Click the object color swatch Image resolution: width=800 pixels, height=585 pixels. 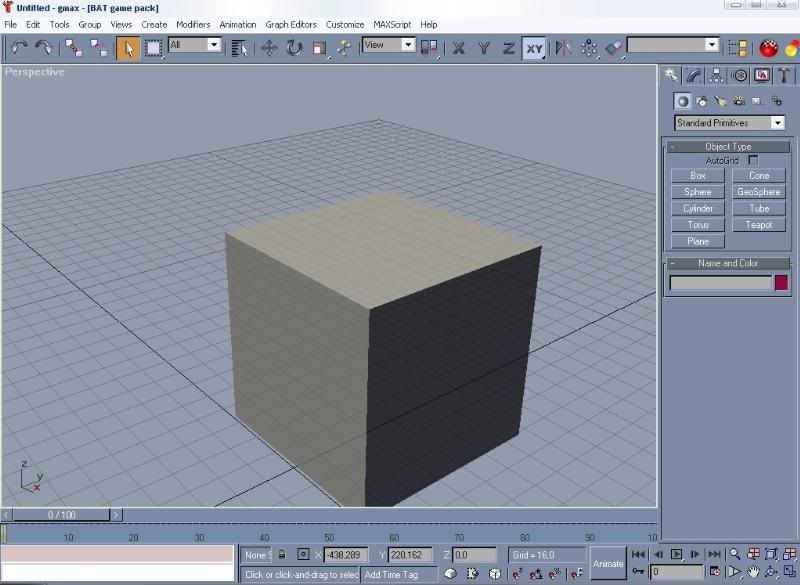point(781,283)
